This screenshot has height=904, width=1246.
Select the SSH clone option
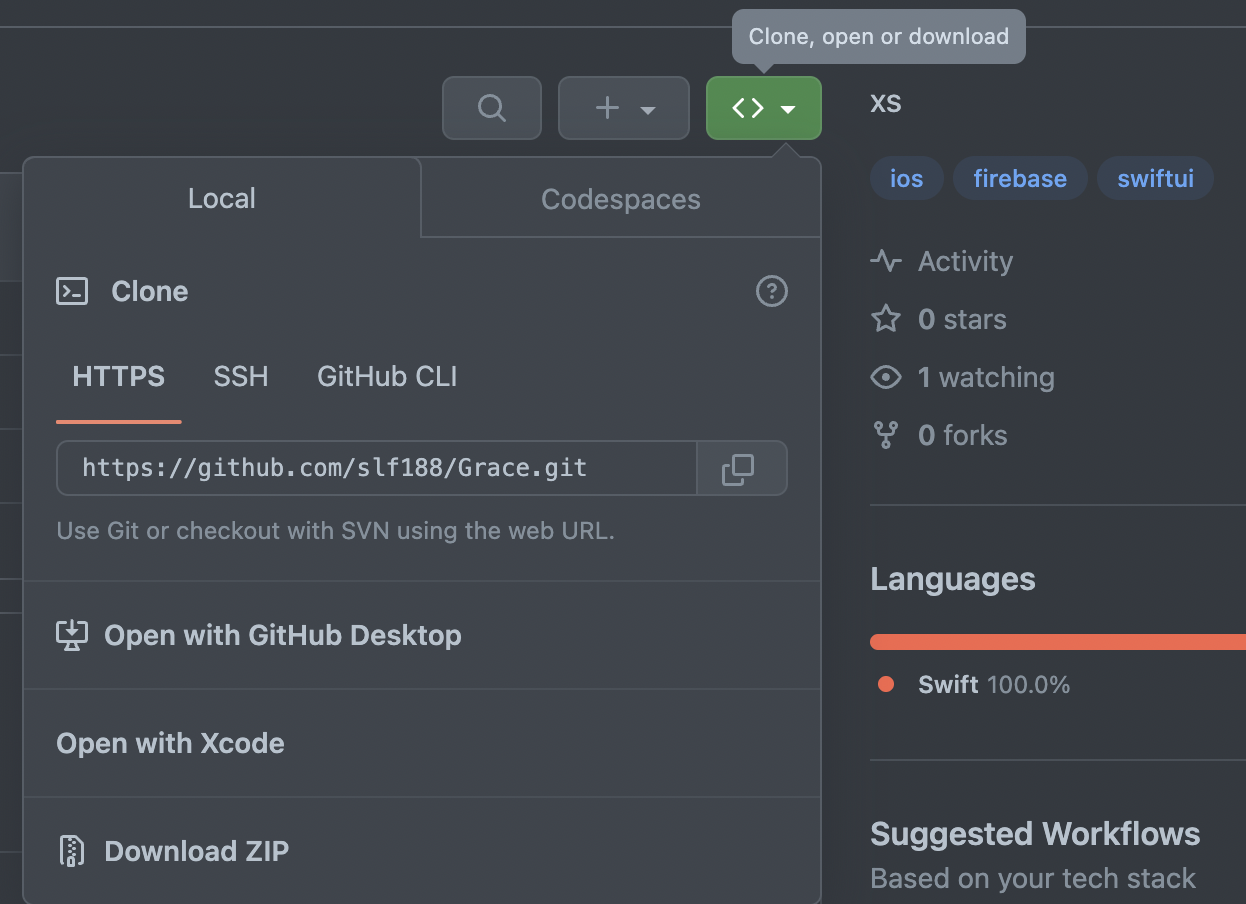coord(241,377)
